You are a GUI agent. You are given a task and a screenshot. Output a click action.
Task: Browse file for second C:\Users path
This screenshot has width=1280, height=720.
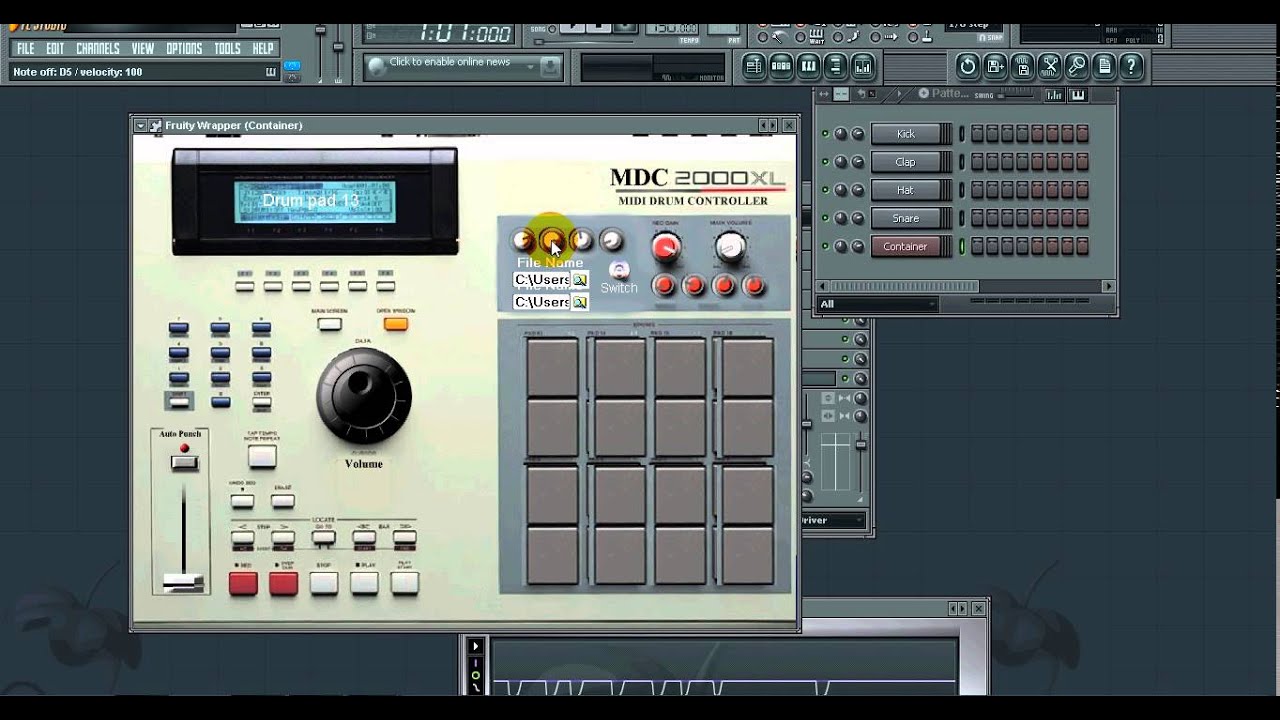click(579, 302)
